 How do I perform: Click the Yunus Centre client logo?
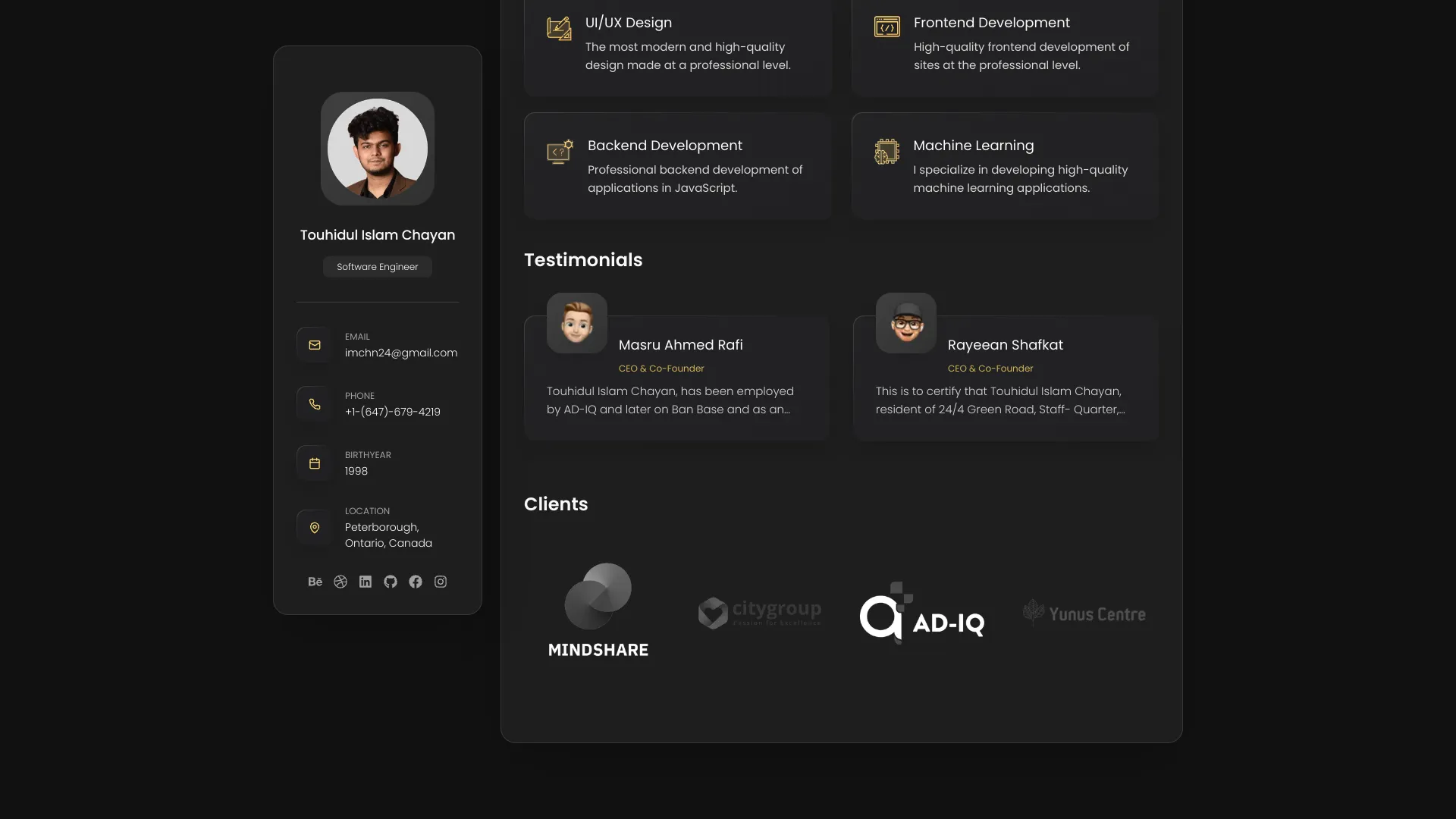pyautogui.click(x=1084, y=613)
